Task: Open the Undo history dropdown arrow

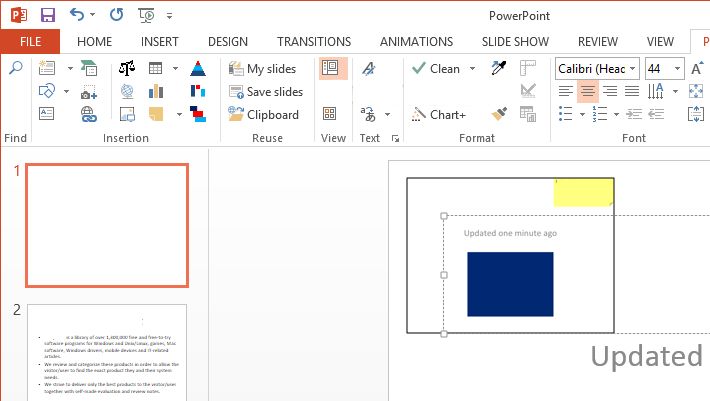Action: click(93, 15)
